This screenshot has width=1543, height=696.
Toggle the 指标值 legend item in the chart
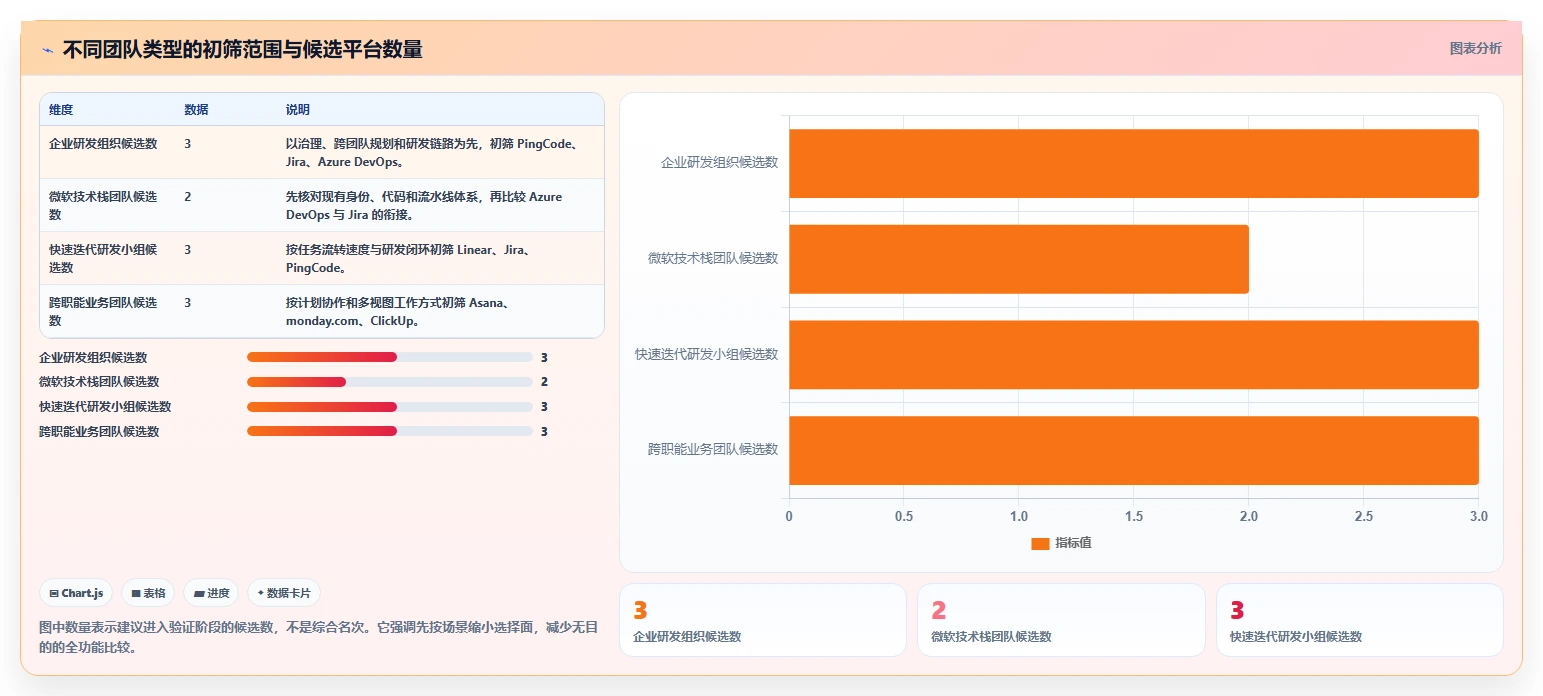click(1061, 543)
